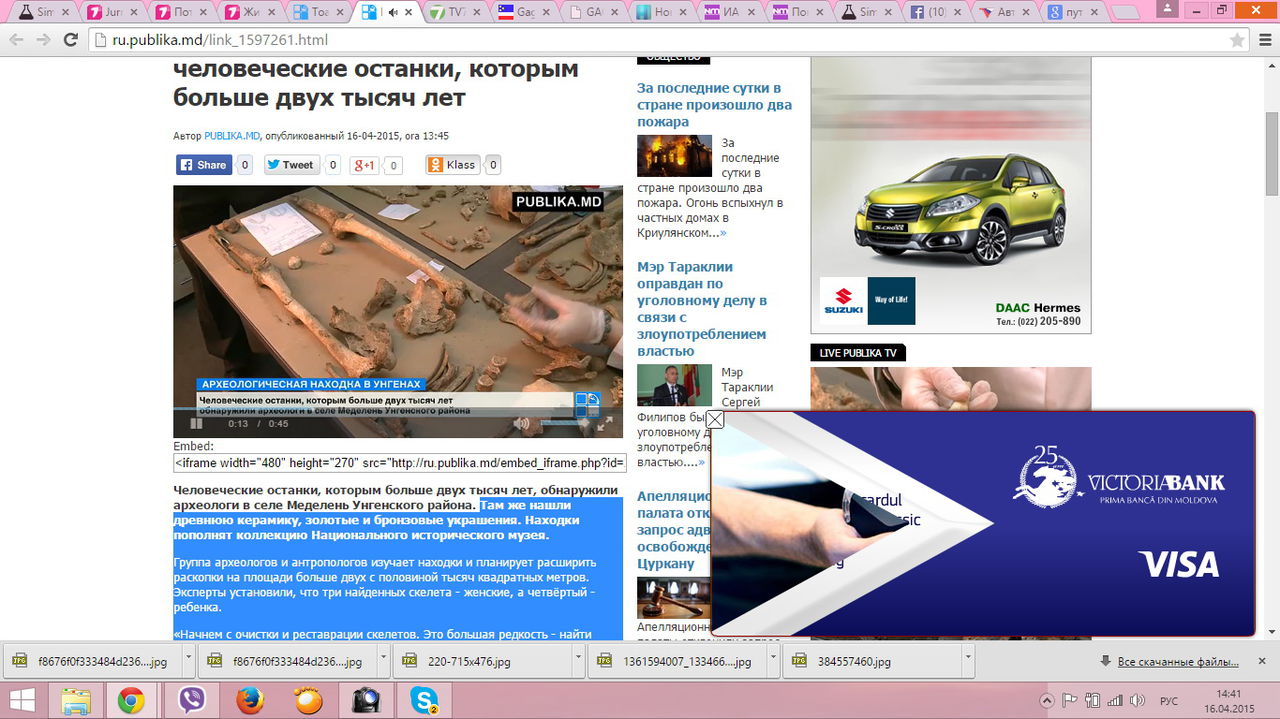This screenshot has height=719, width=1280.
Task: Click the Suzuki car advertisement
Action: (x=950, y=195)
